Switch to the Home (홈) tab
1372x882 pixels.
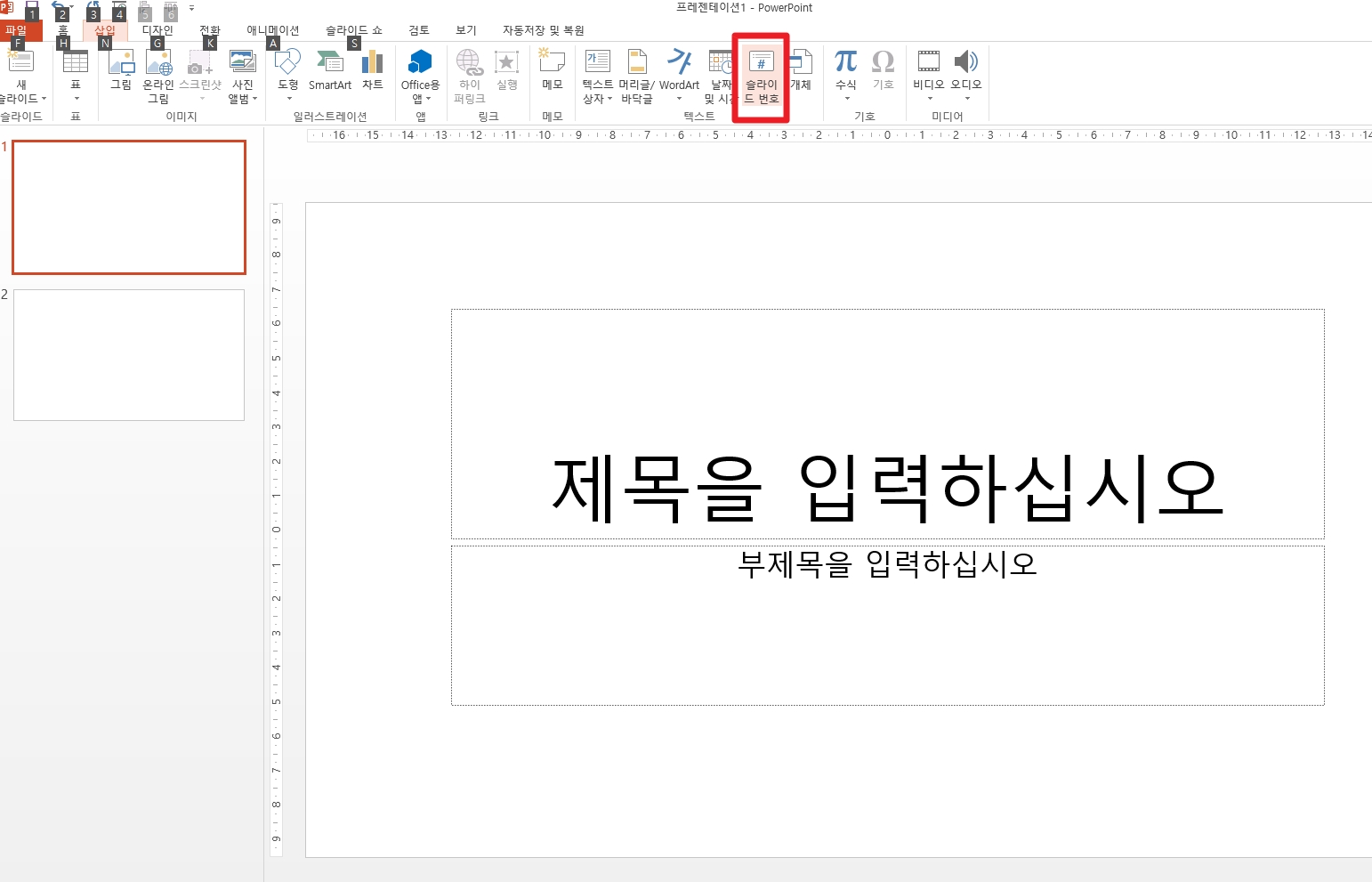point(63,30)
